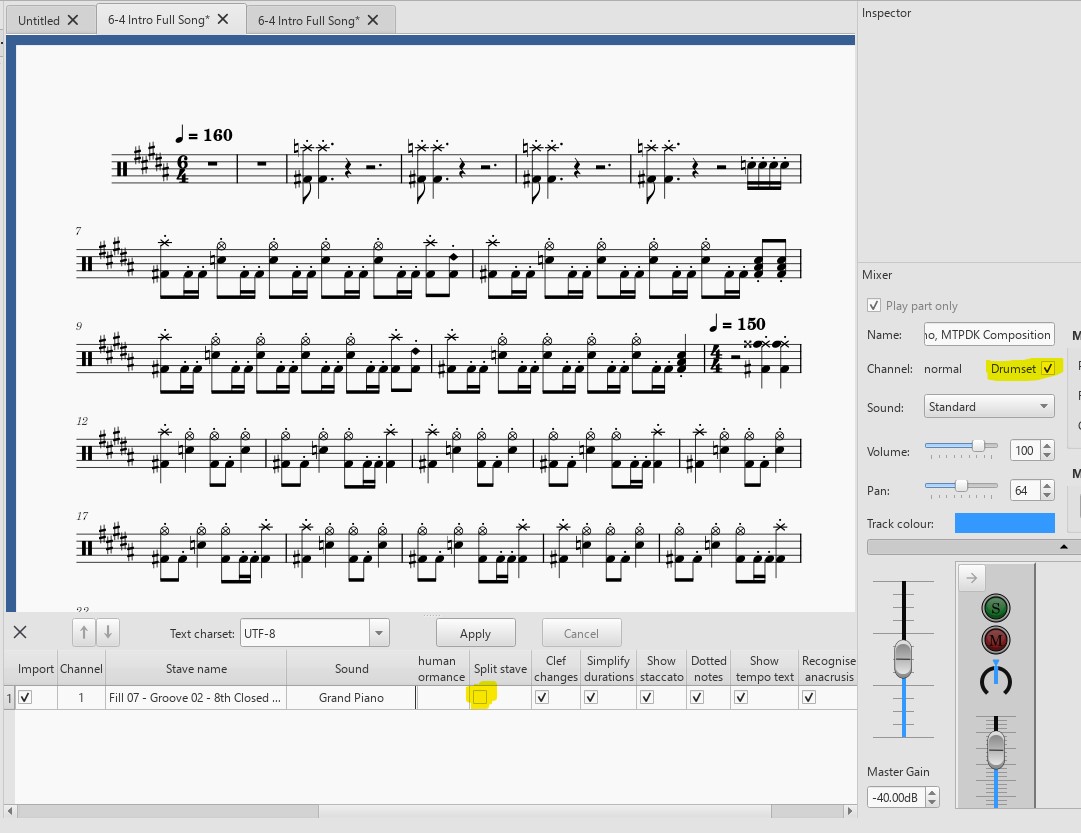Click the up stepper arrow beside Volume value
The image size is (1081, 833).
click(x=1047, y=445)
